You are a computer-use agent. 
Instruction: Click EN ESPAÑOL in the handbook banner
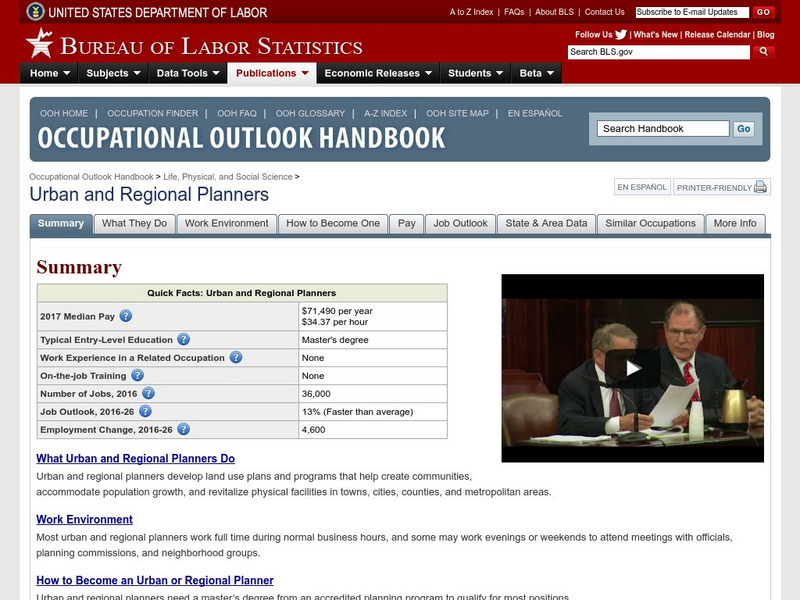click(535, 113)
